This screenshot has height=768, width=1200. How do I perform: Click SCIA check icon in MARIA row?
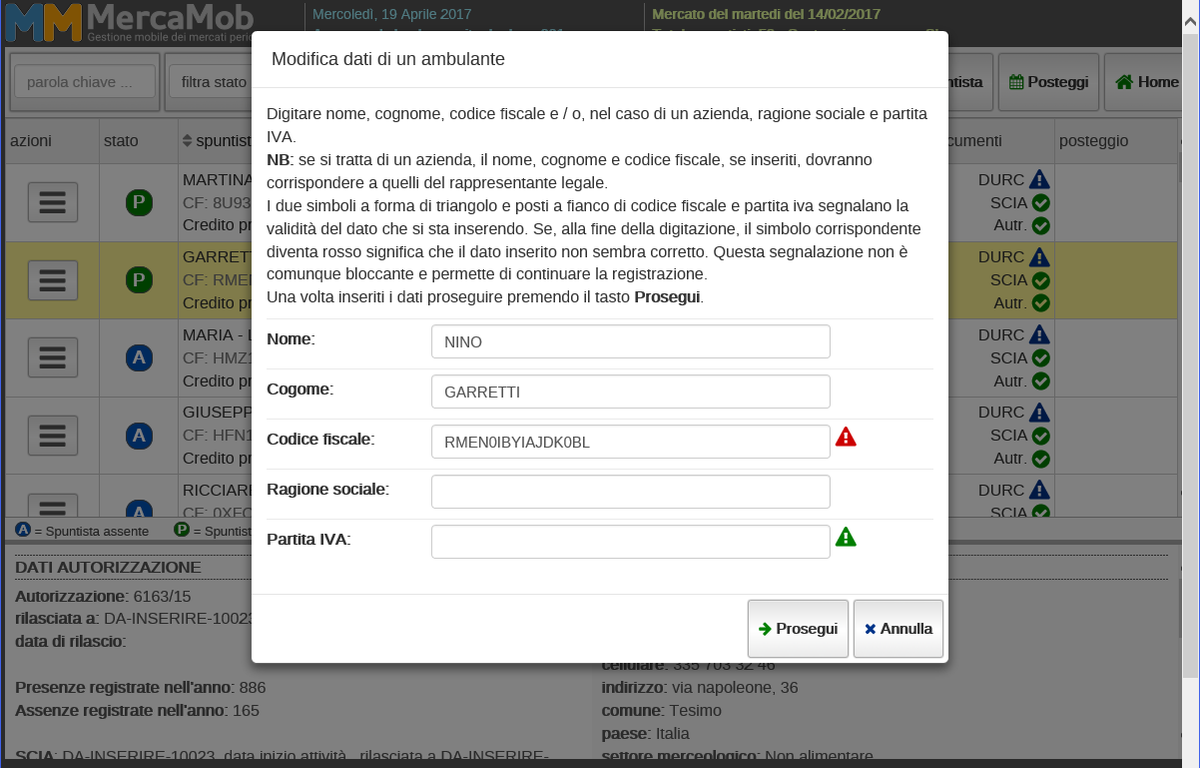click(1040, 358)
